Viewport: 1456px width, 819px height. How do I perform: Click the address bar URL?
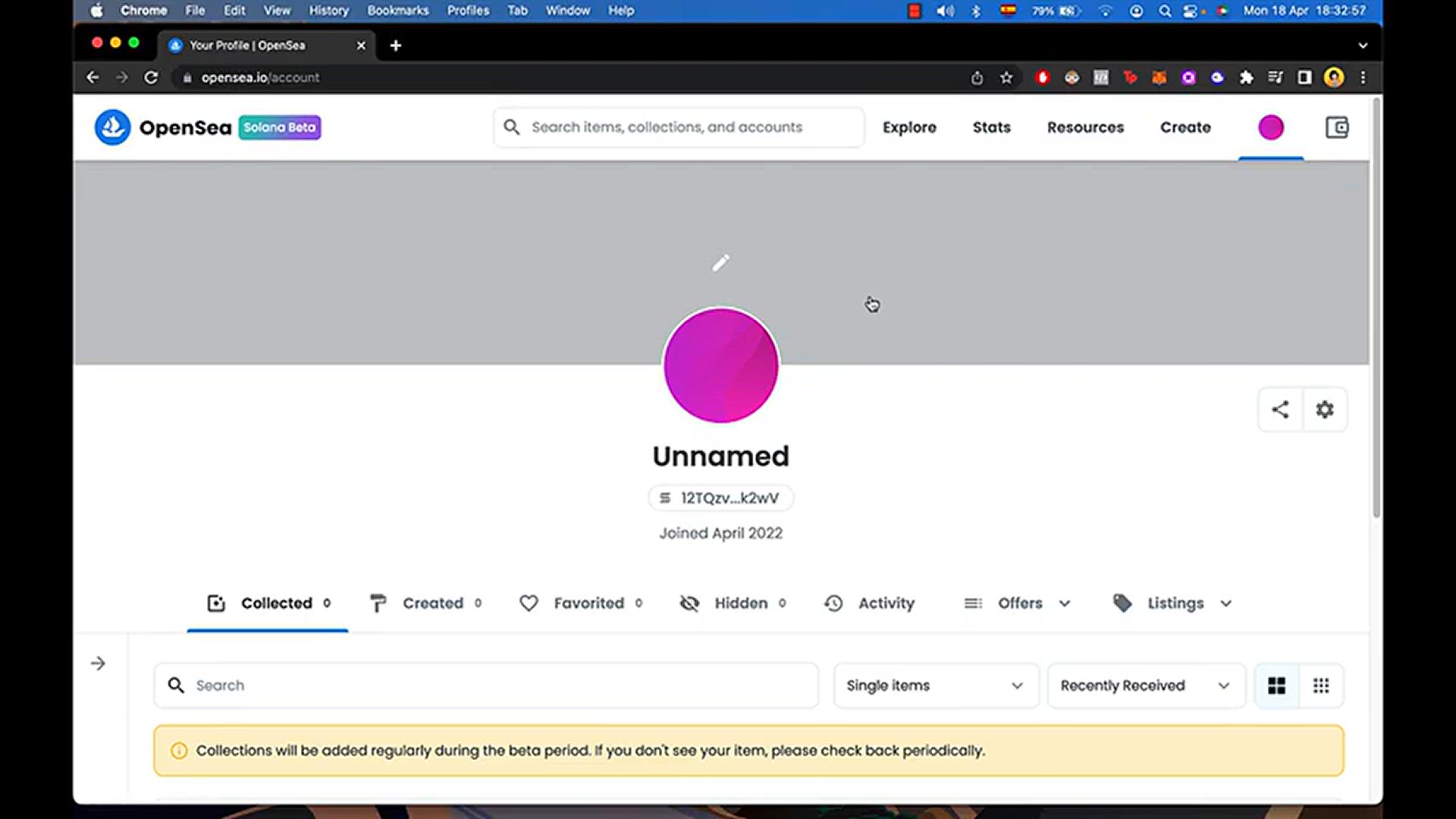260,77
